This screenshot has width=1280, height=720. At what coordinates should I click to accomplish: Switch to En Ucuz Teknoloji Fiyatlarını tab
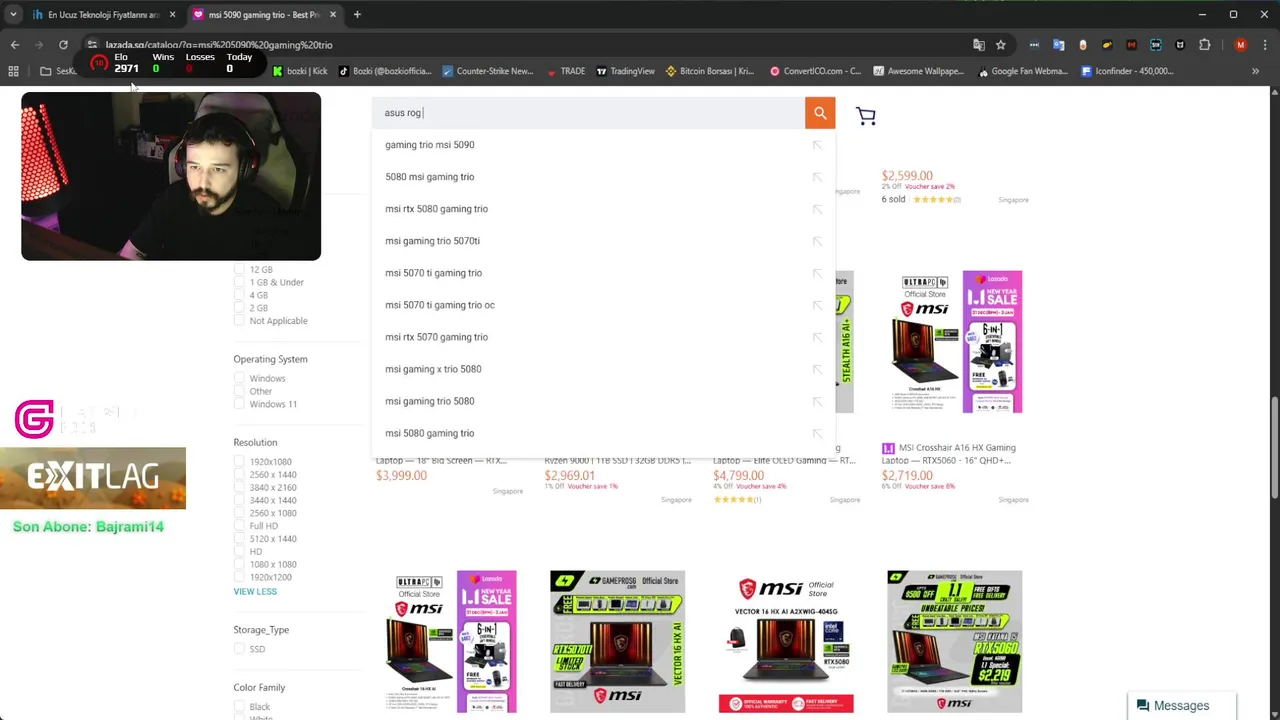pyautogui.click(x=103, y=15)
